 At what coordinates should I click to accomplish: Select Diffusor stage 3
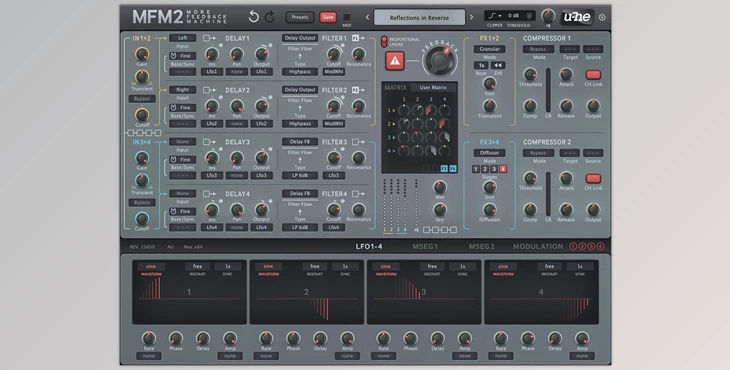click(x=493, y=169)
